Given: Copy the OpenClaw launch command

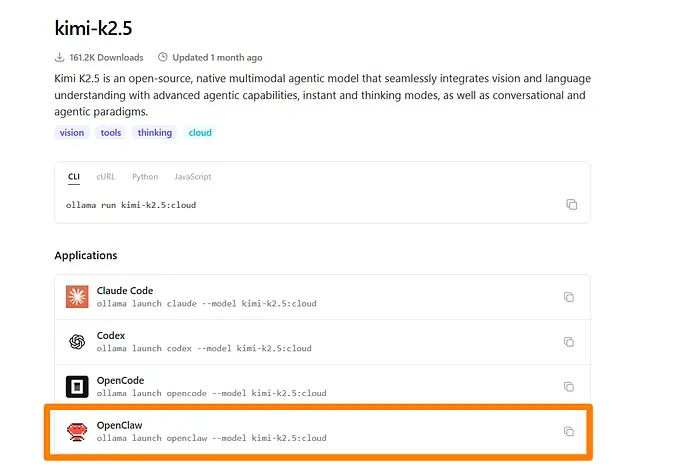Looking at the screenshot, I should [x=568, y=432].
